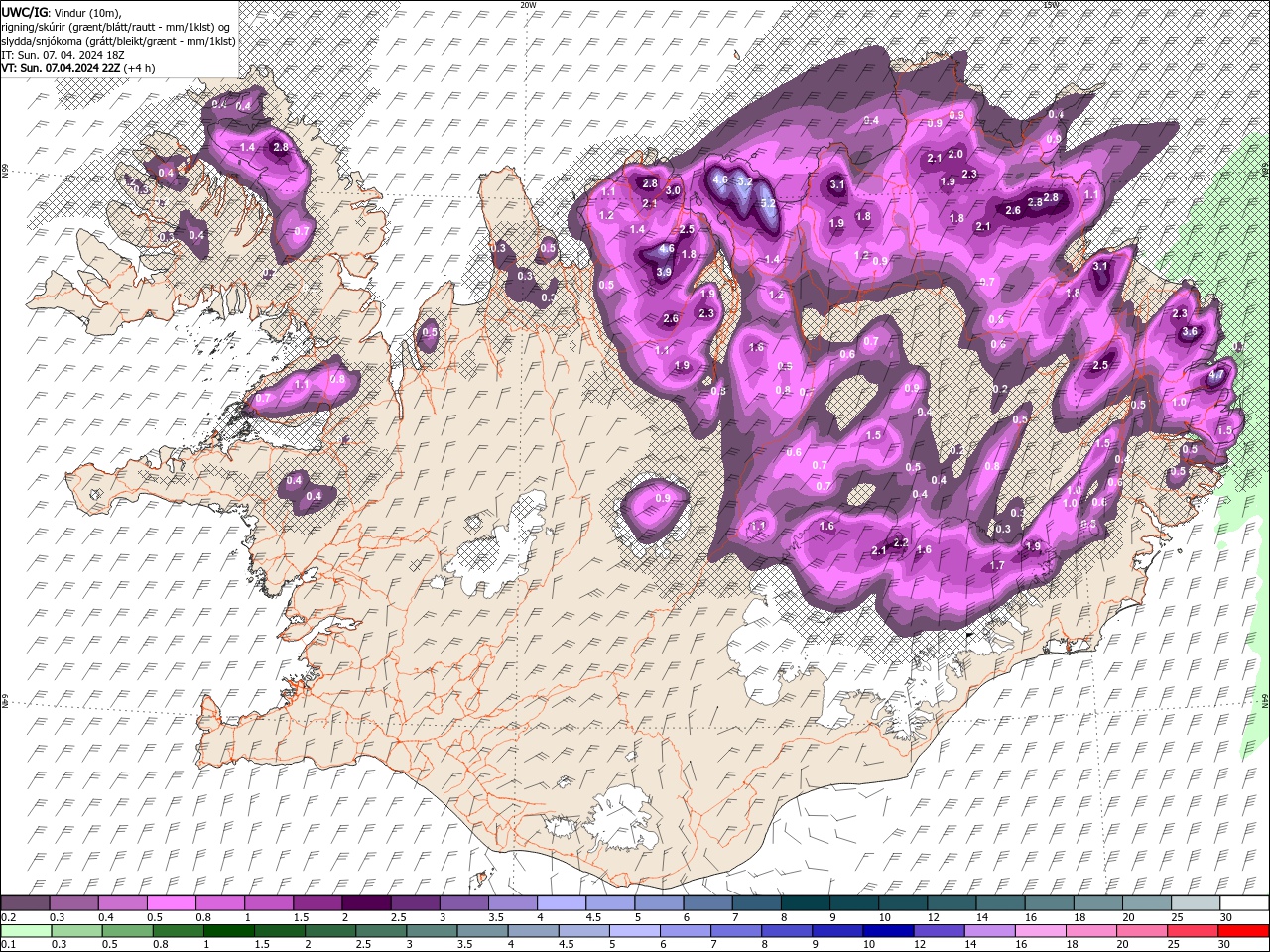Click the '15W' longitude label
This screenshot has height=952, width=1270.
[1051, 4]
